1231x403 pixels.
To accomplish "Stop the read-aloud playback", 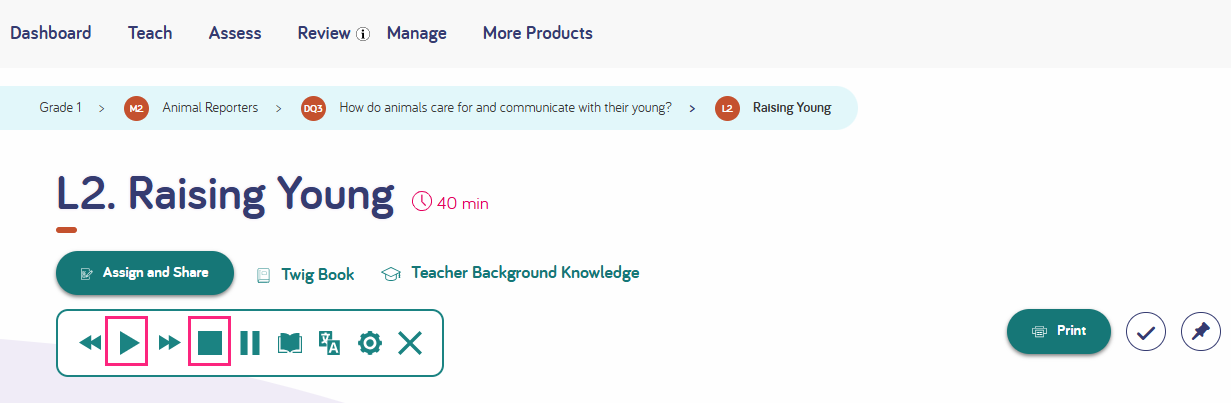I will tap(210, 343).
